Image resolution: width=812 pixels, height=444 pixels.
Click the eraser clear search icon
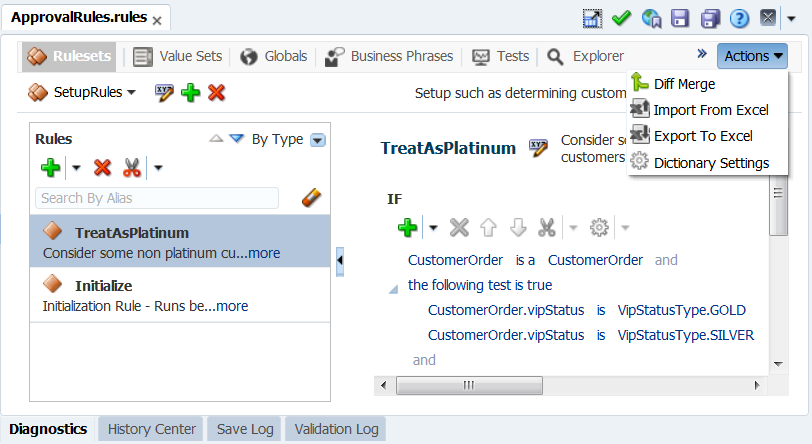[311, 197]
